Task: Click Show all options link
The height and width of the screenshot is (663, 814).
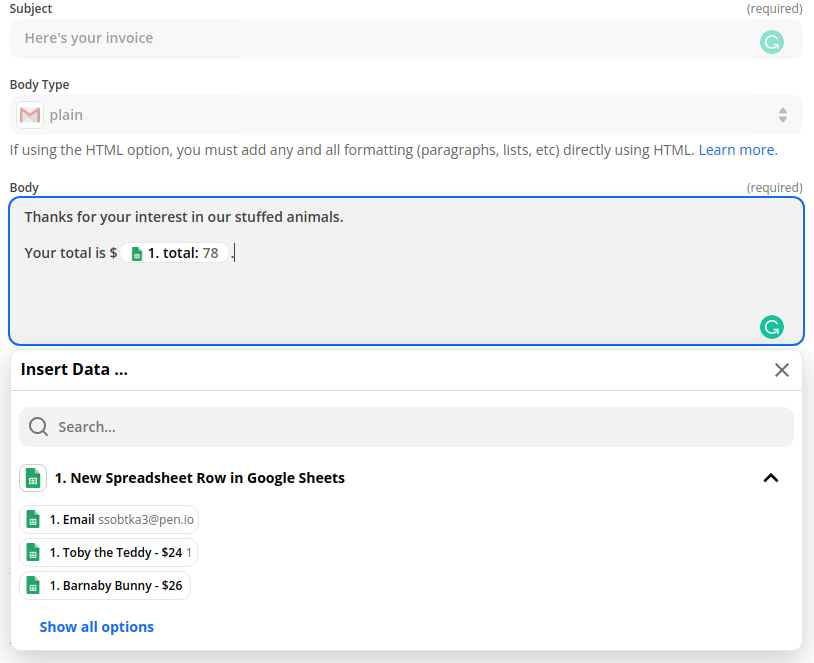Action: (x=97, y=627)
